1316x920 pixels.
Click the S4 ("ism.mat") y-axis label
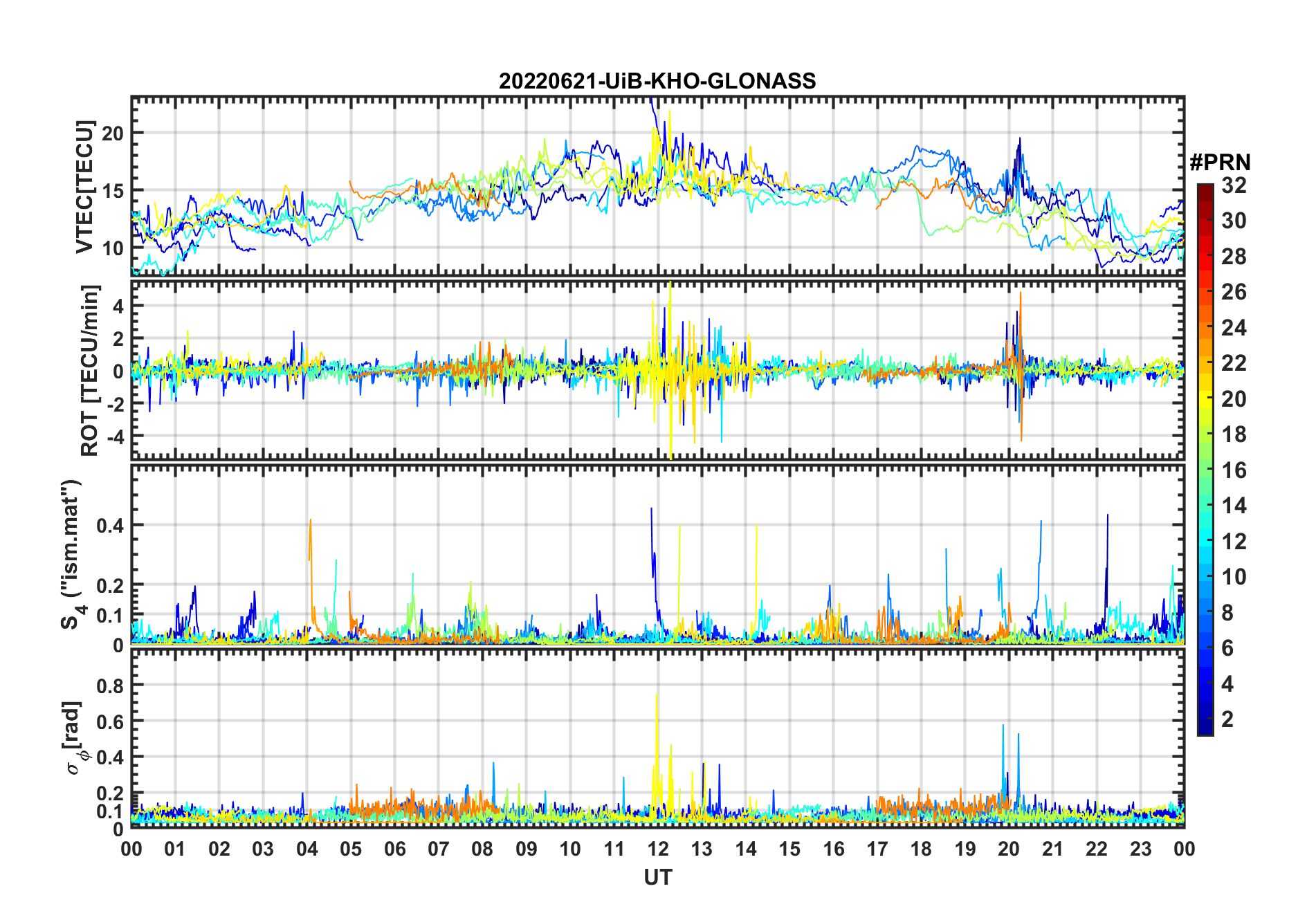coord(72,555)
